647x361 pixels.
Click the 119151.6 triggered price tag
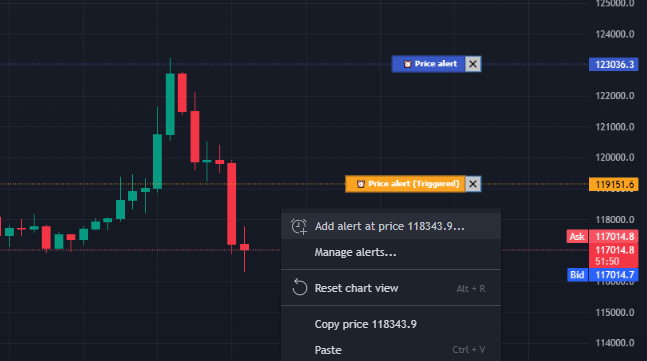click(614, 184)
